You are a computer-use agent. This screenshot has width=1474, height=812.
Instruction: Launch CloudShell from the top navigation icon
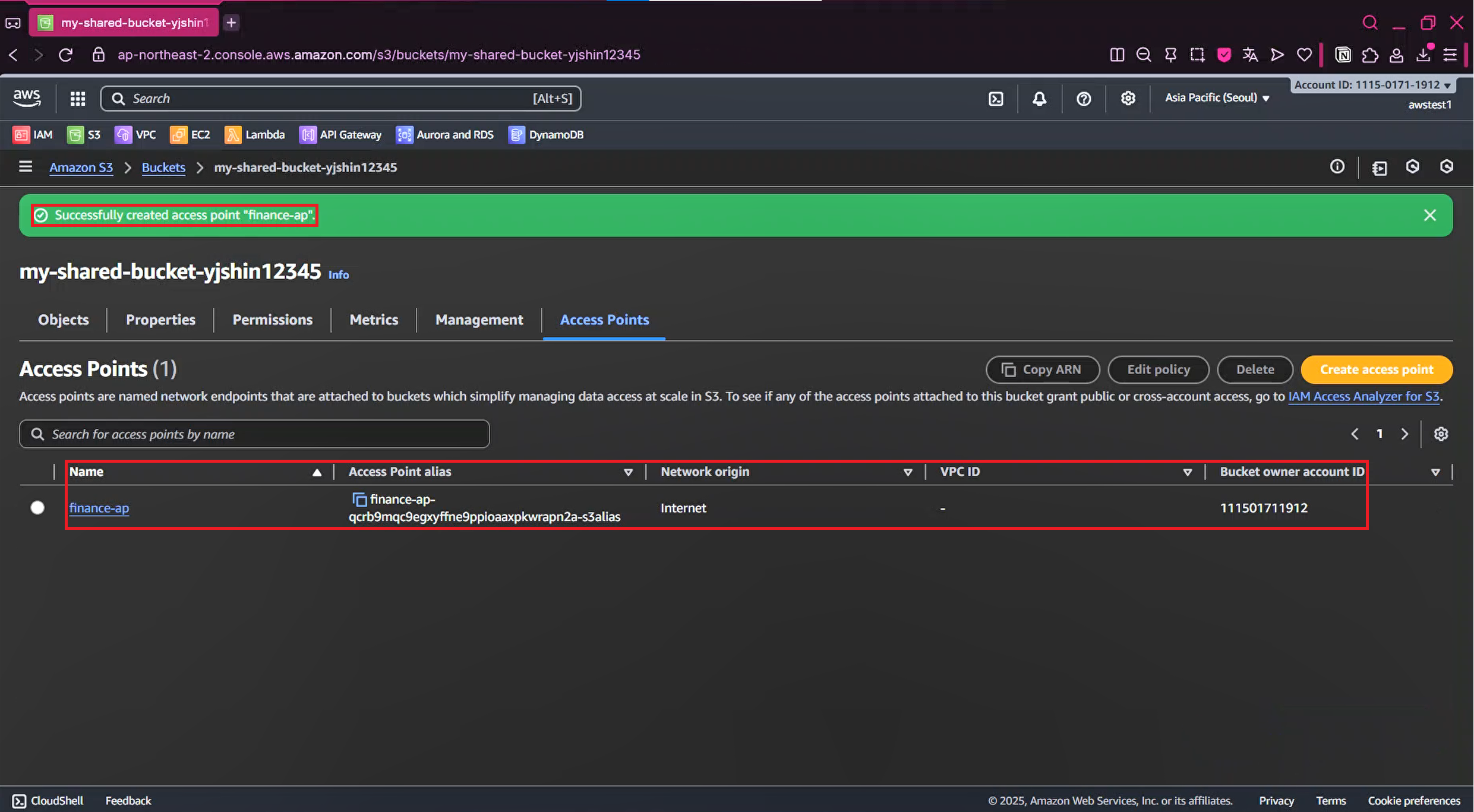coord(996,99)
